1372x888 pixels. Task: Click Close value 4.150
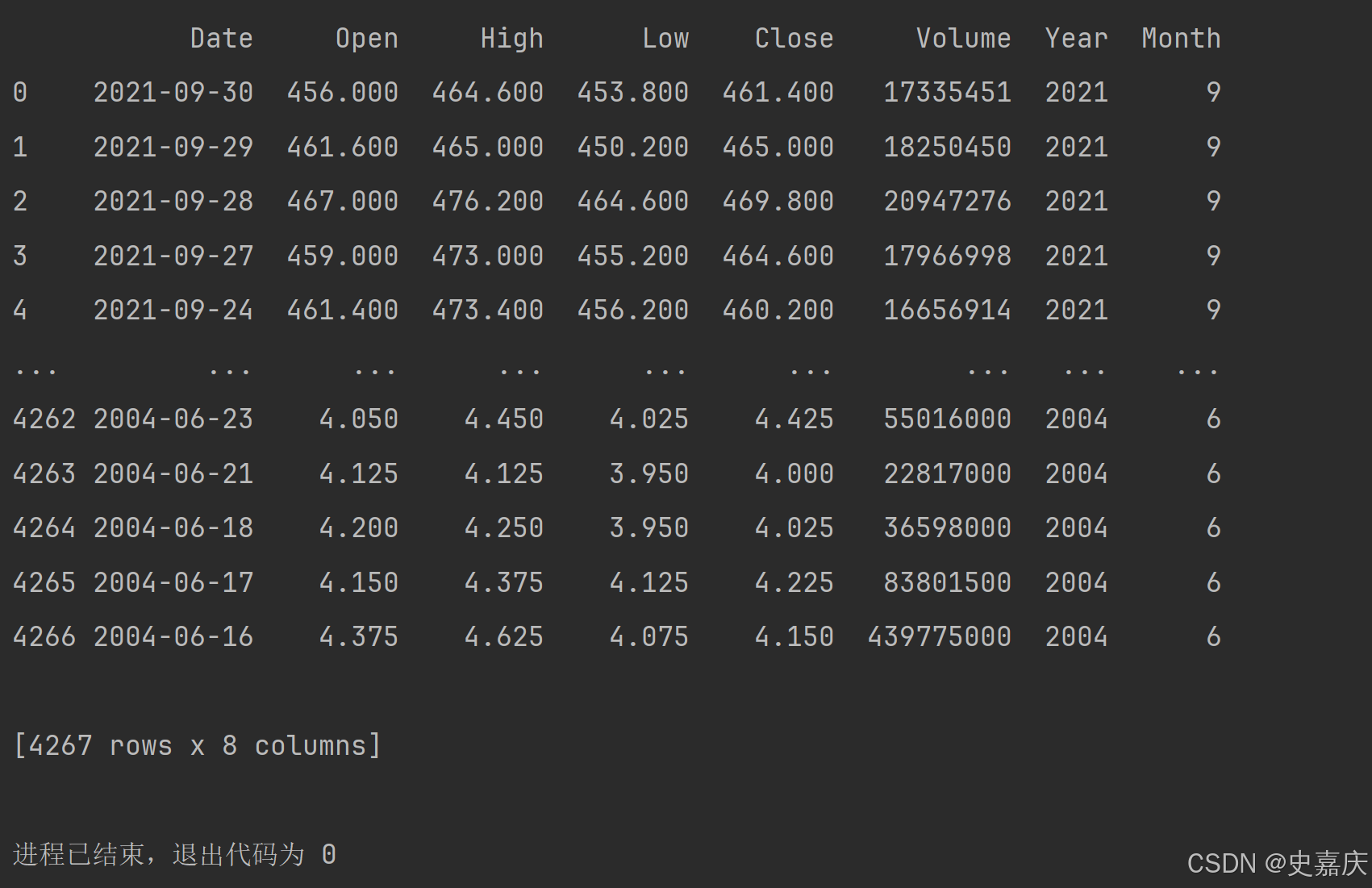(x=794, y=636)
